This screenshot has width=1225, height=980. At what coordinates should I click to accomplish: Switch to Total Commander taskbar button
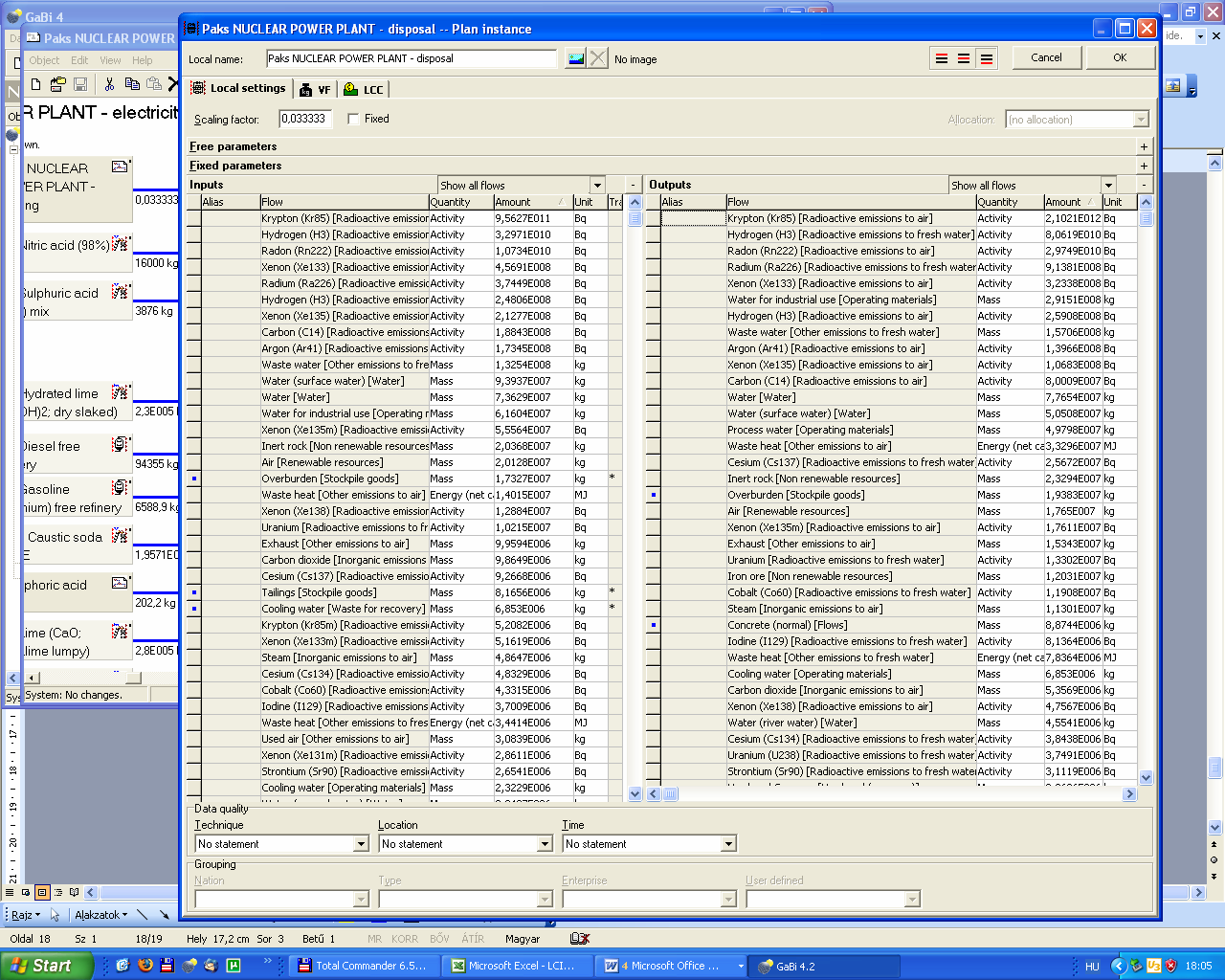click(x=363, y=966)
